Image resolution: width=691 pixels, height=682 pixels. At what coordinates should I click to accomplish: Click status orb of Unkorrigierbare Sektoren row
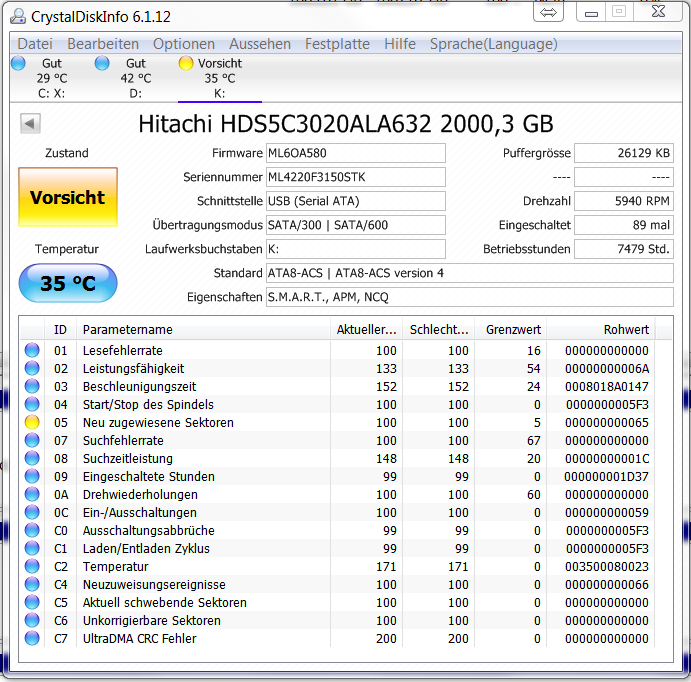click(x=32, y=620)
